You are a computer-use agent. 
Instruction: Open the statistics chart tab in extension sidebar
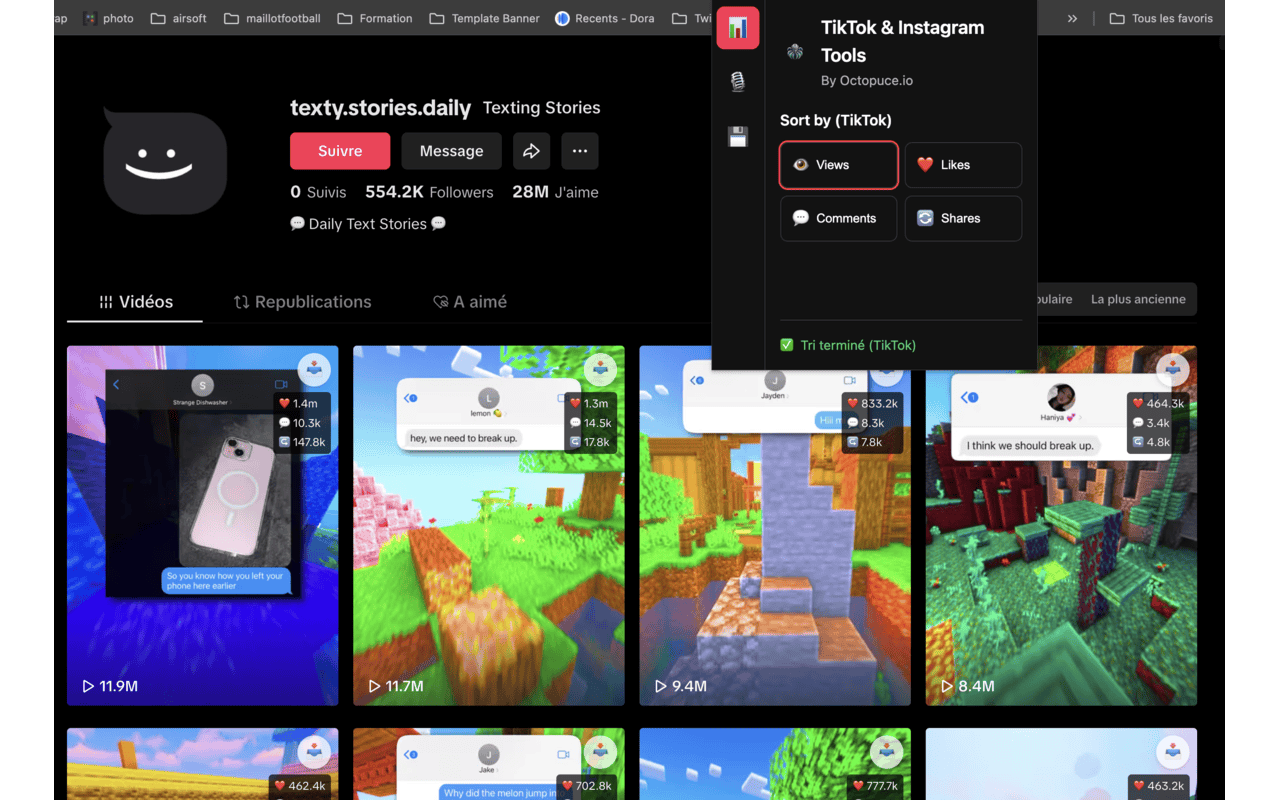[x=738, y=28]
